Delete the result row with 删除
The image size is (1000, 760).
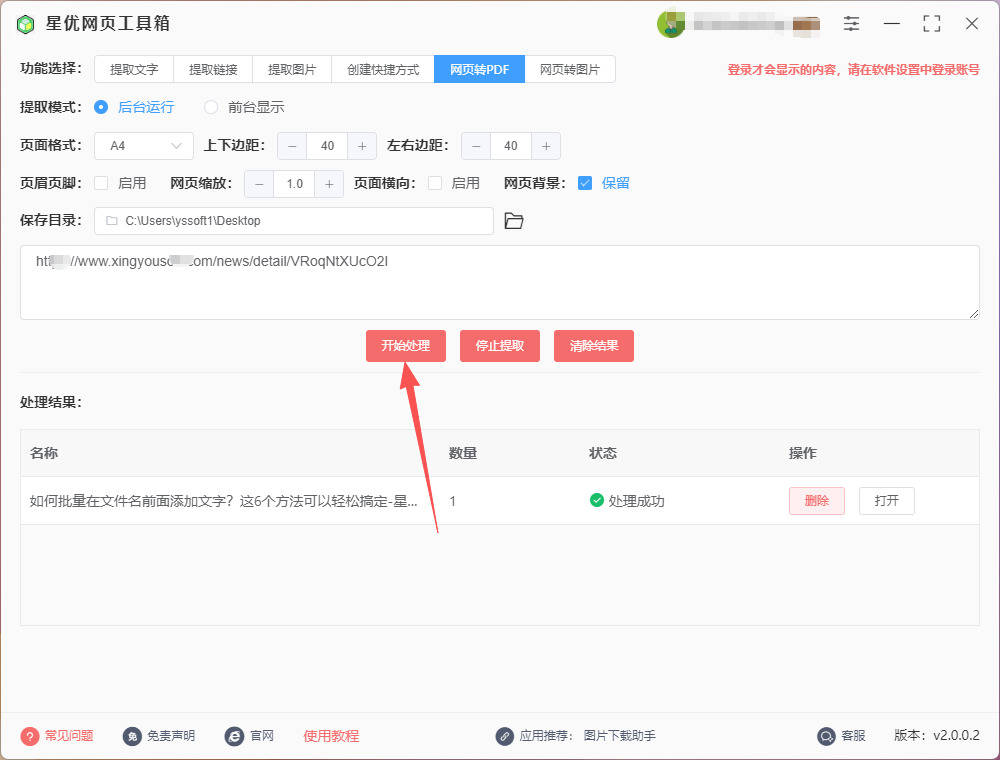tap(817, 501)
